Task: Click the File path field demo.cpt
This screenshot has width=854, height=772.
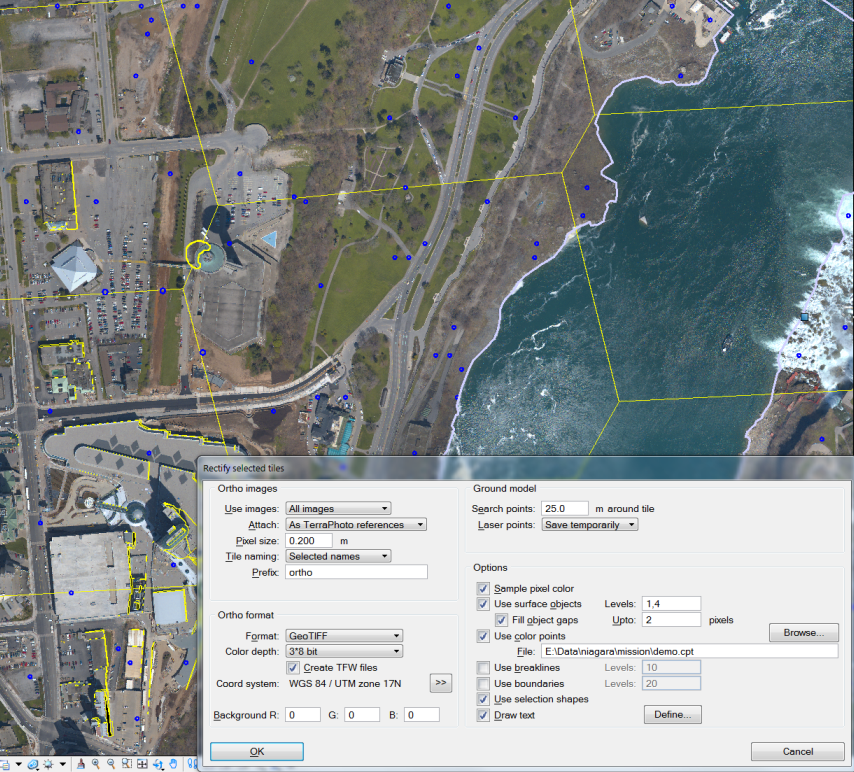Action: [x=690, y=651]
